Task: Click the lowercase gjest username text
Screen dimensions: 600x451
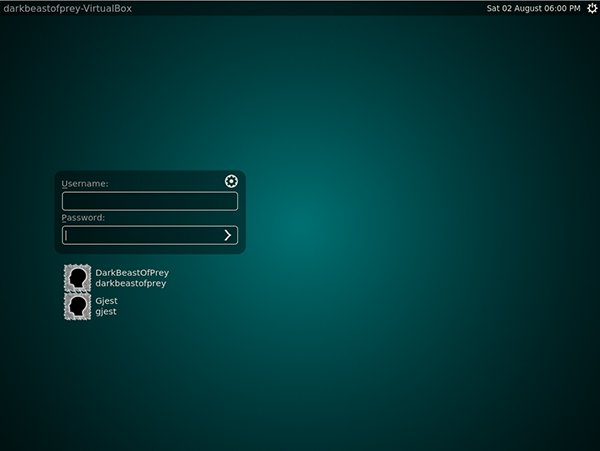Action: (106, 312)
